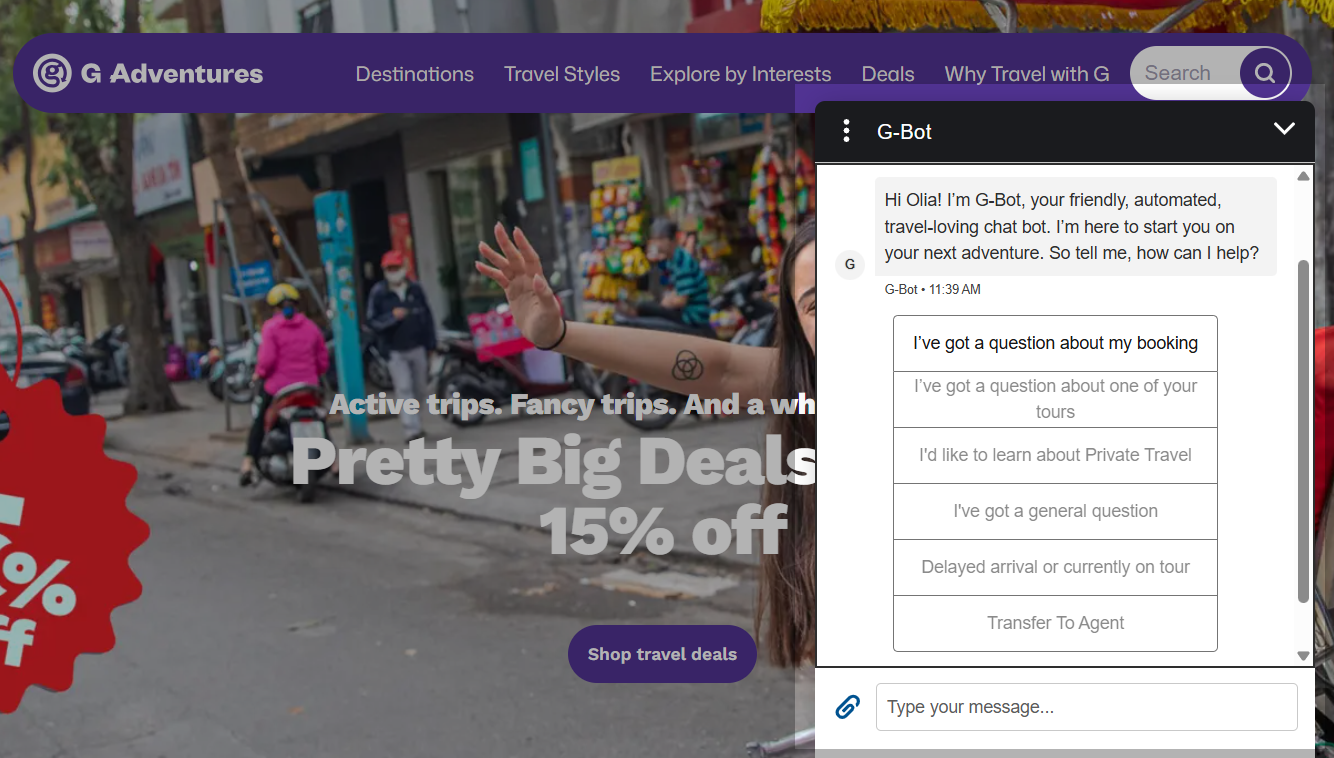The height and width of the screenshot is (758, 1334).
Task: Open the Travel Styles menu
Action: [x=561, y=73]
